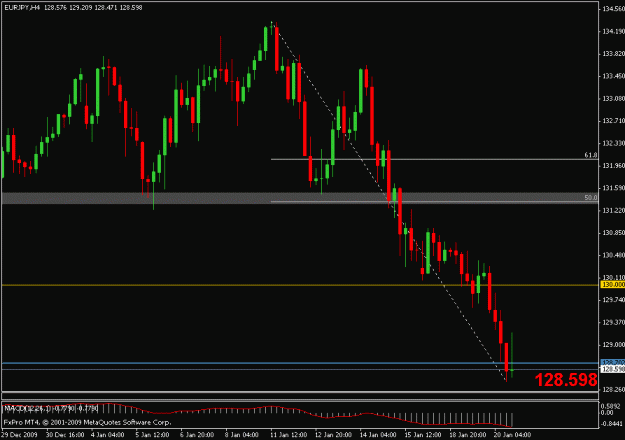Click the 134.190 price axis label
Screen dimensions: 625x440
coord(613,31)
